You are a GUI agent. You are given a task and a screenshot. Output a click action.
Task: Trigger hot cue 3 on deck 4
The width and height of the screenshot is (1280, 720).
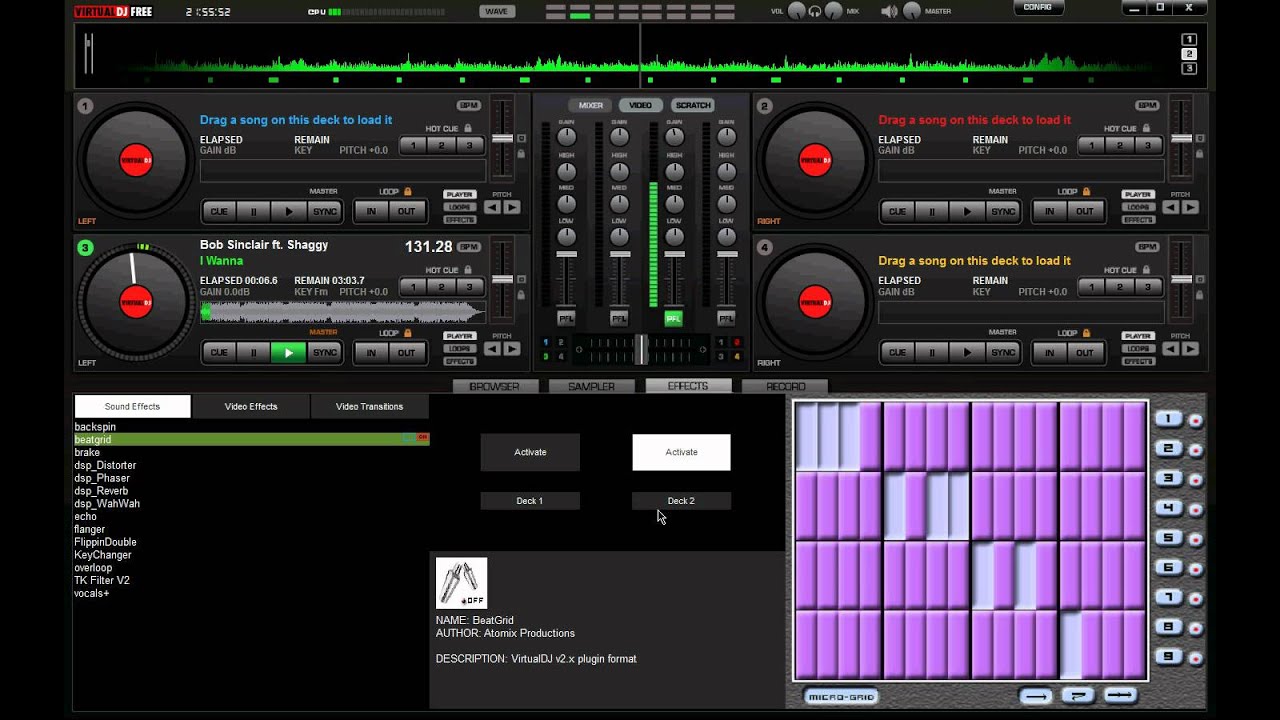(x=1148, y=287)
